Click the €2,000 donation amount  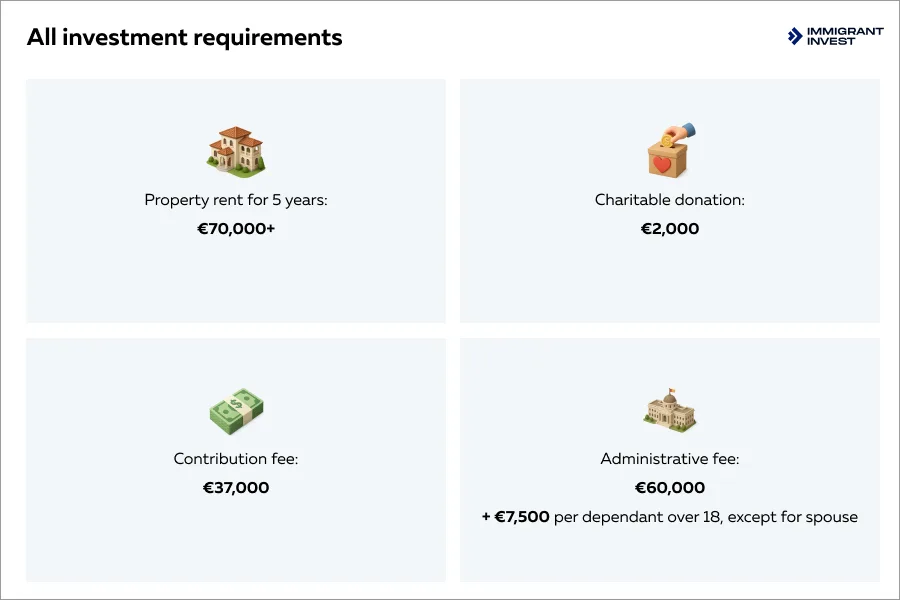point(670,229)
